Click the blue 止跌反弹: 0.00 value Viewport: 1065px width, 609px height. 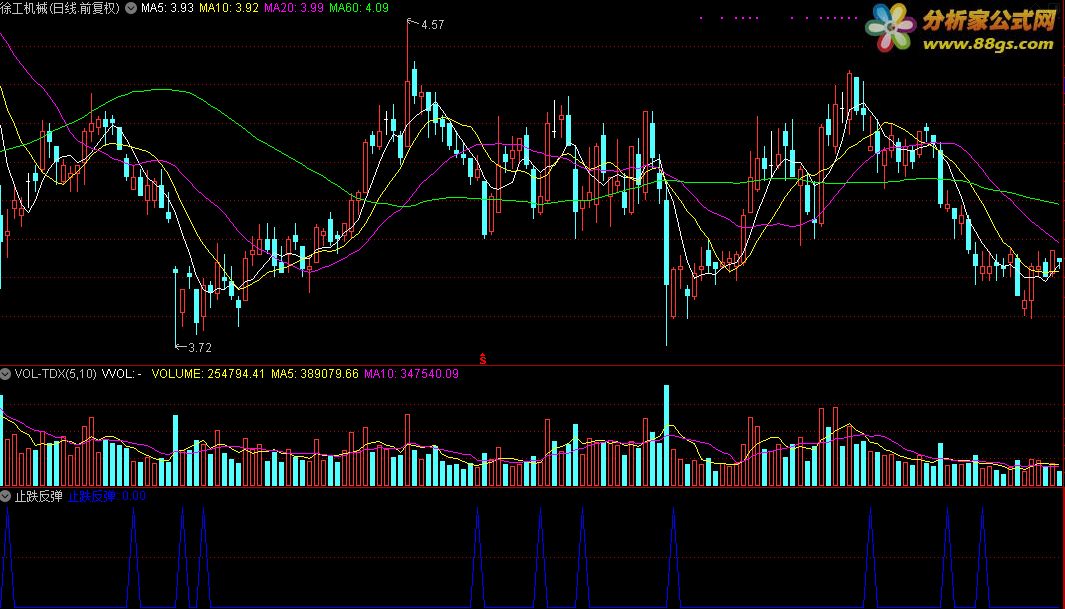[x=107, y=496]
